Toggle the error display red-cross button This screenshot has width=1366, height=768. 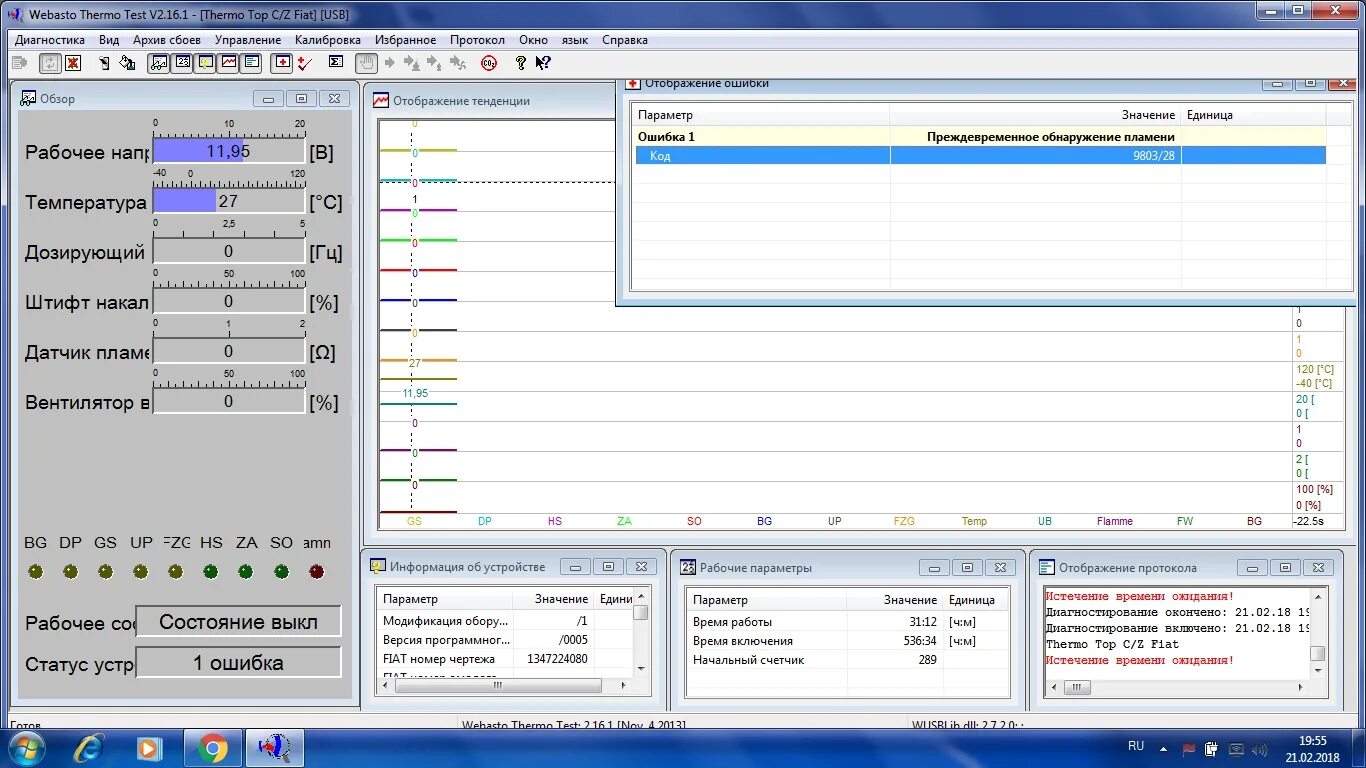pos(284,63)
